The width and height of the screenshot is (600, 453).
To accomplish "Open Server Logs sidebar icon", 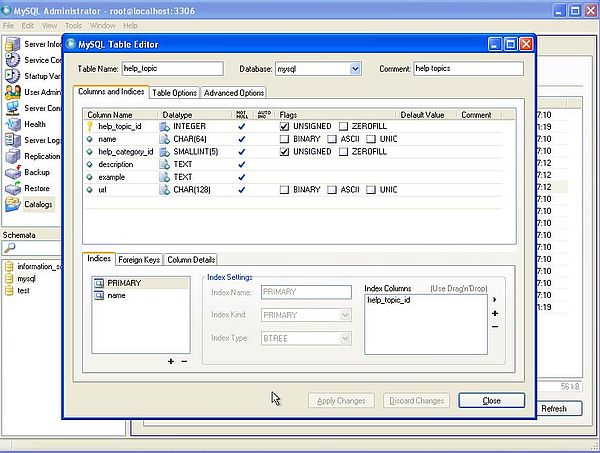I will click(12, 140).
